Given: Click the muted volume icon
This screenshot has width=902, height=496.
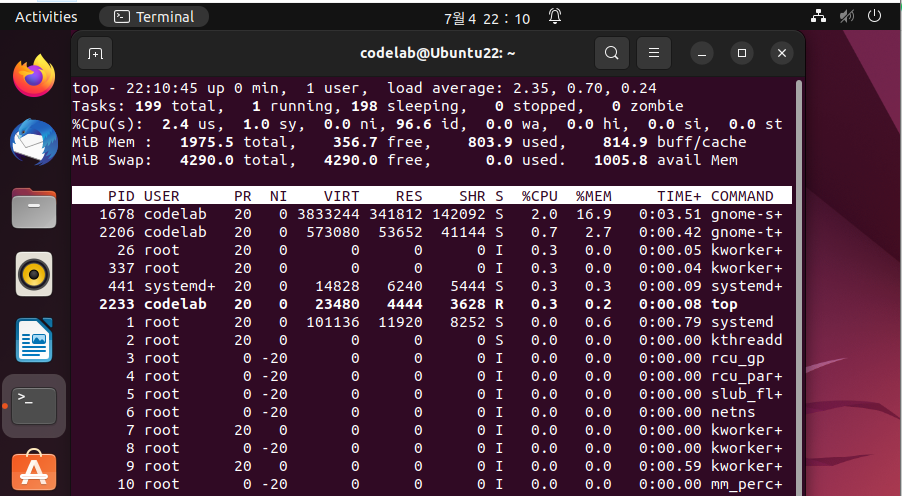Looking at the screenshot, I should point(847,16).
